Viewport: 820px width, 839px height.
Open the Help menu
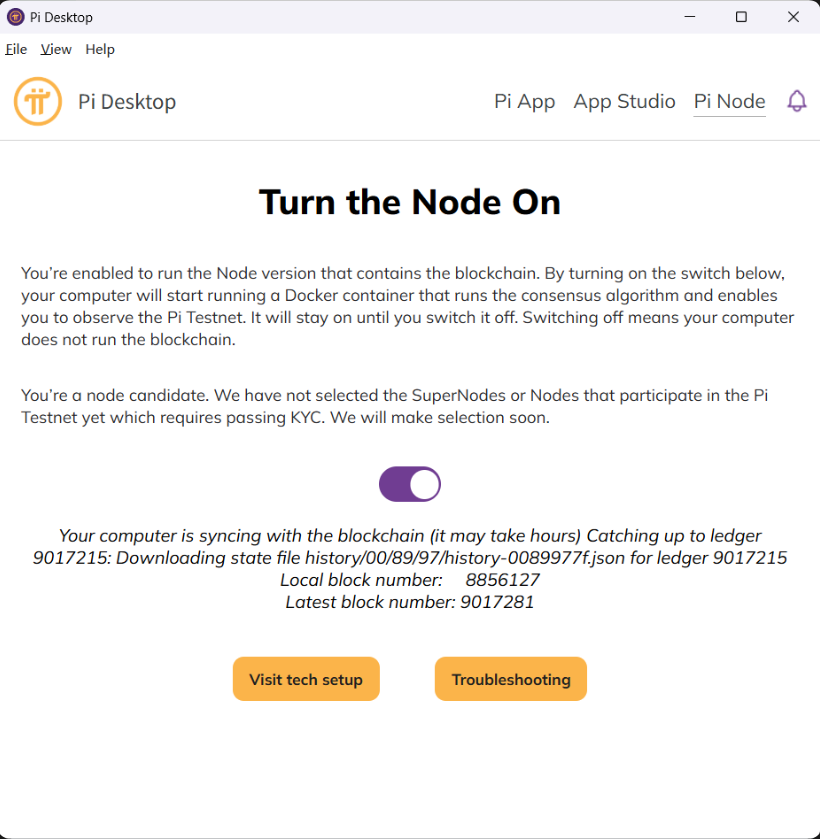click(100, 49)
